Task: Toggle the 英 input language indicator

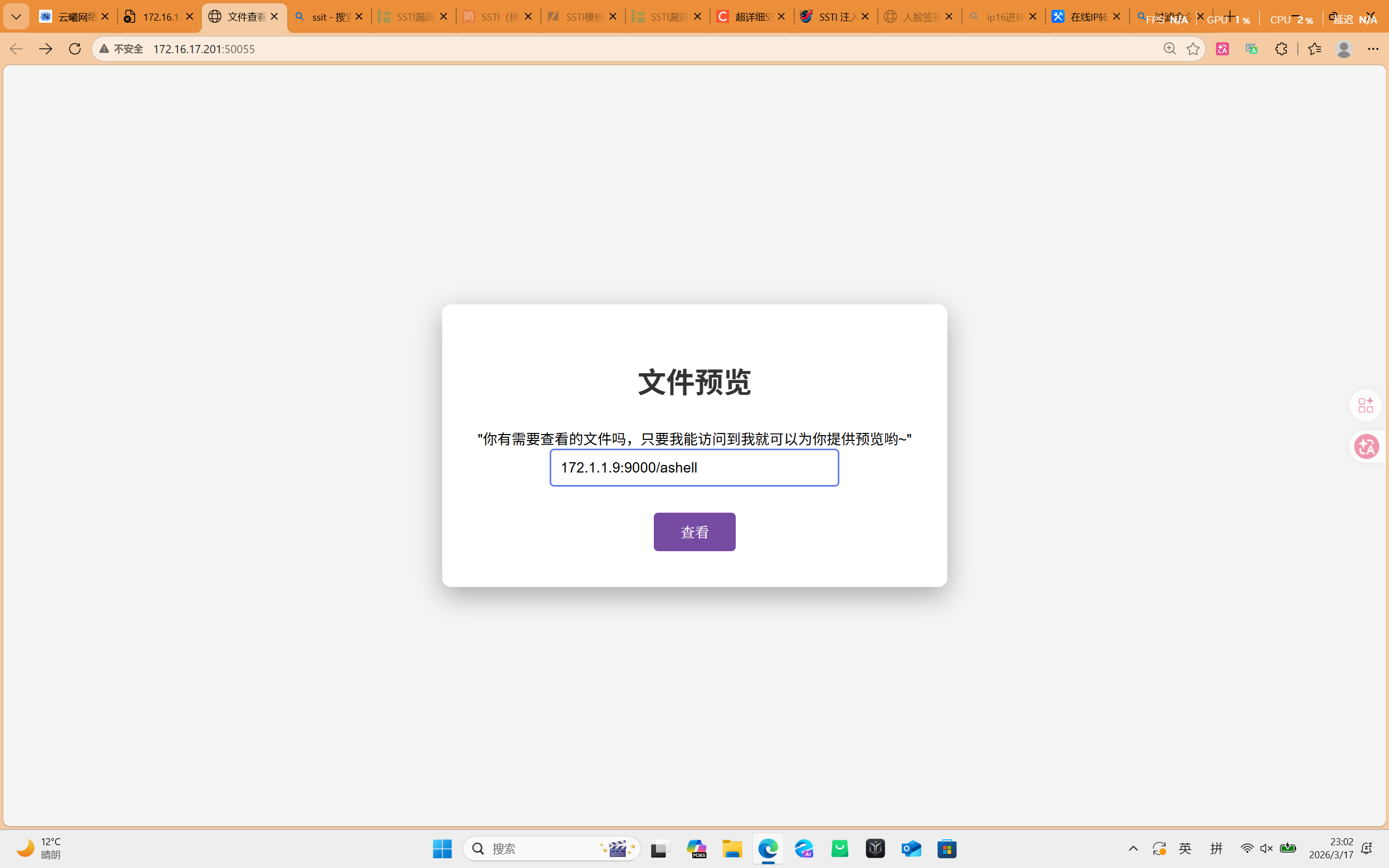Action: tap(1184, 848)
